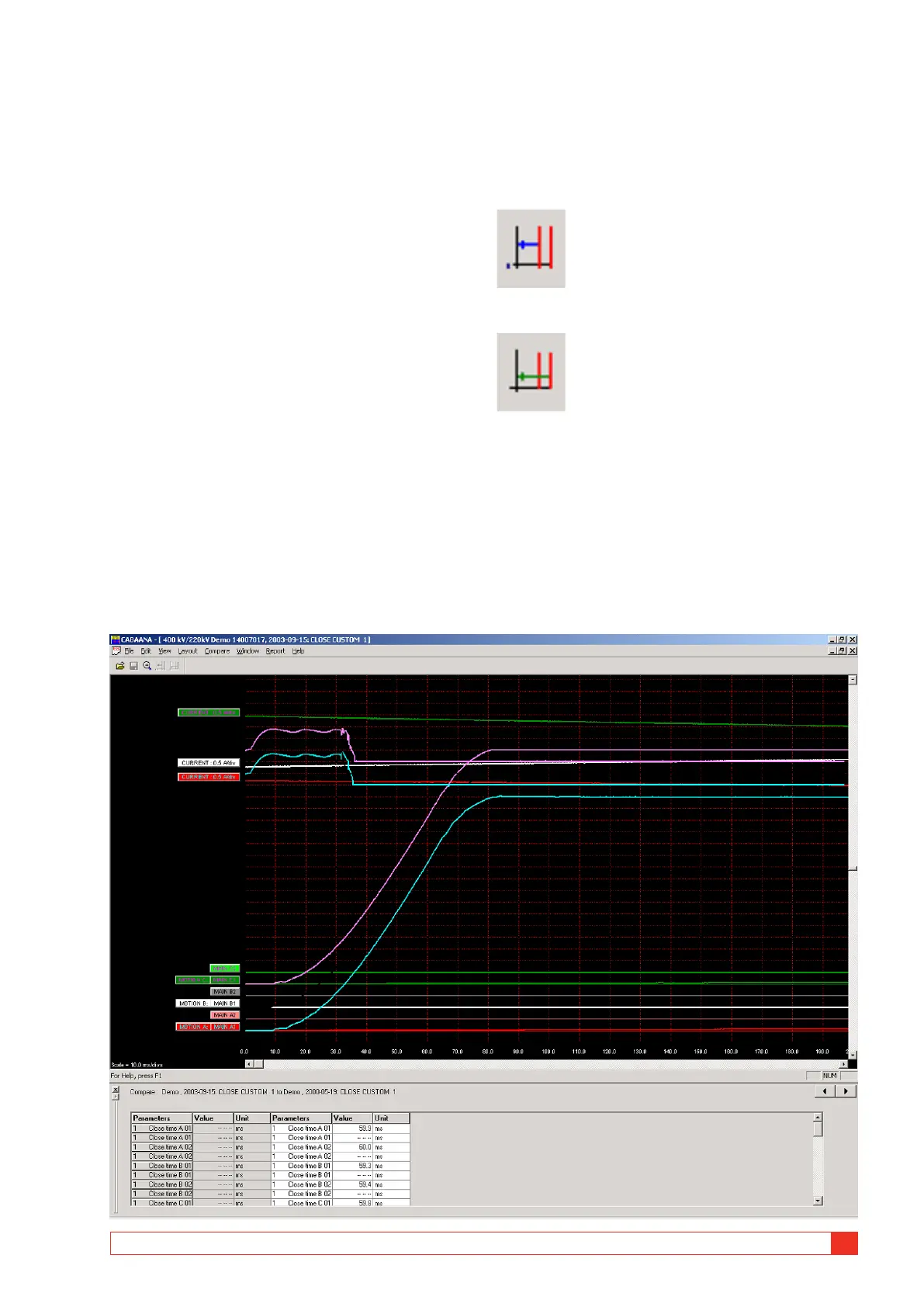Select the MAIN A2 pink channel label
The image size is (924, 1307).
[225, 1015]
